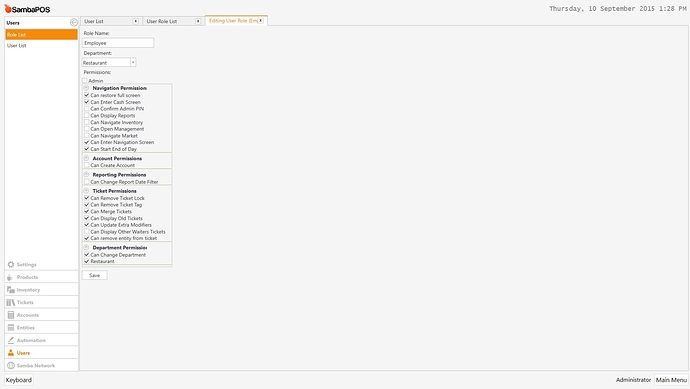This screenshot has width=690, height=389.
Task: Open Samba Network globe icon
Action: pyautogui.click(x=11, y=366)
